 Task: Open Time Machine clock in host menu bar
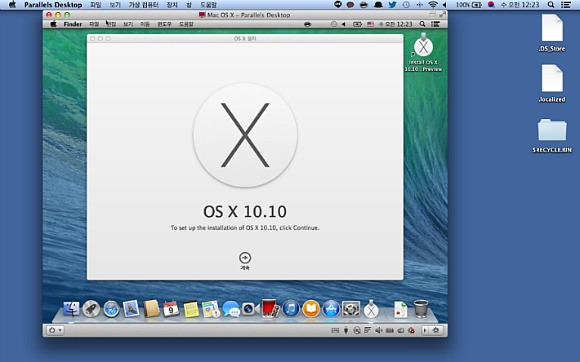pyautogui.click(x=406, y=5)
